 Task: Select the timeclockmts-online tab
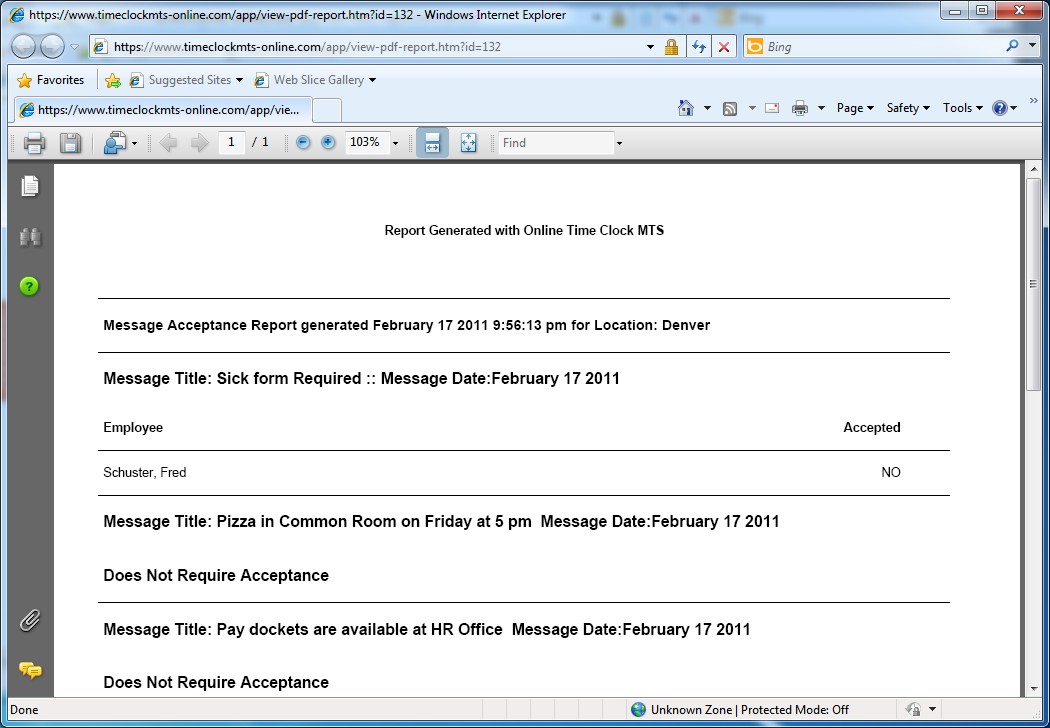coord(162,109)
